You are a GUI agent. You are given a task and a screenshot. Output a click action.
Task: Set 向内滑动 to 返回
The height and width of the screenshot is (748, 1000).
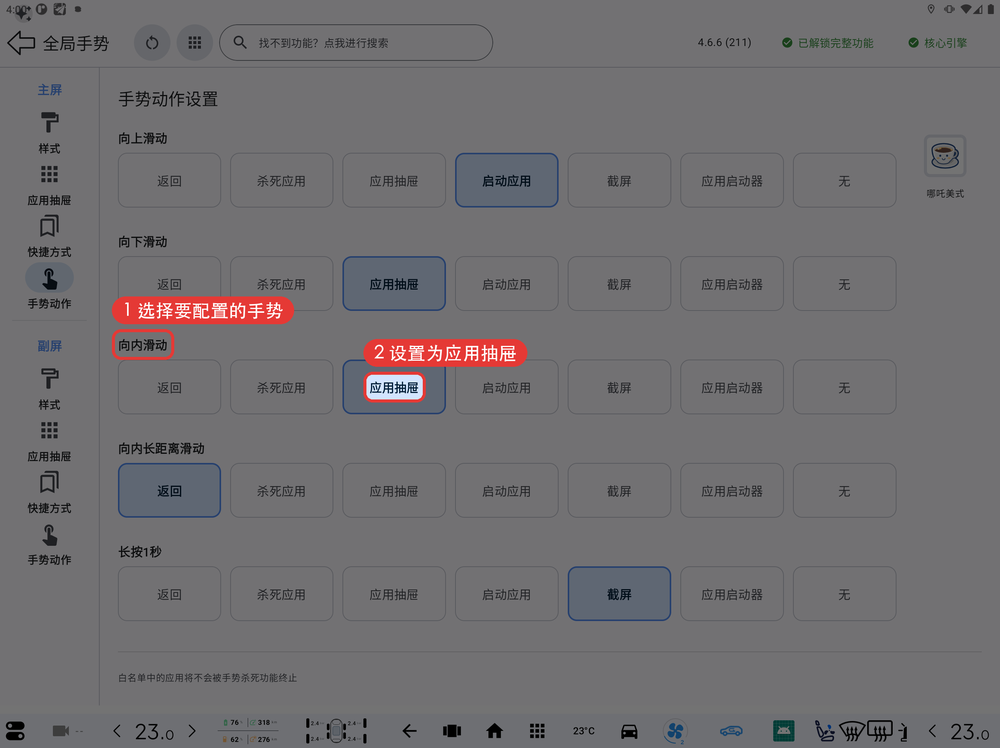(x=169, y=387)
